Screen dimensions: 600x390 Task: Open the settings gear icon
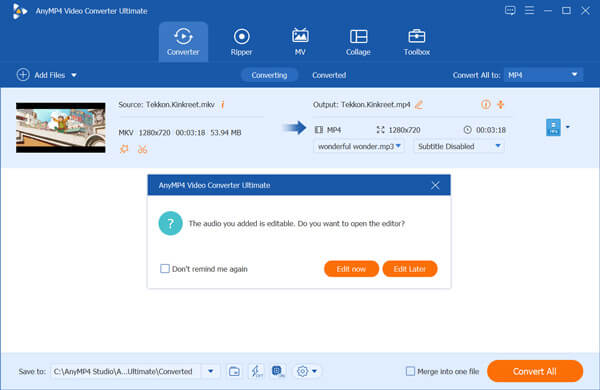pos(302,371)
